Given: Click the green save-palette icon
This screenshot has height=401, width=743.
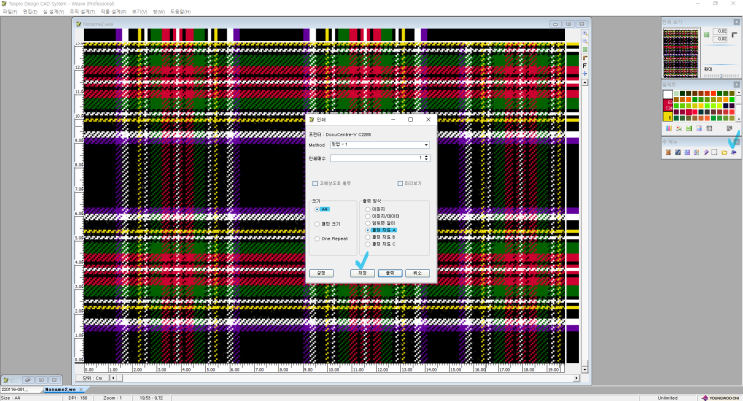Looking at the screenshot, I should (689, 128).
